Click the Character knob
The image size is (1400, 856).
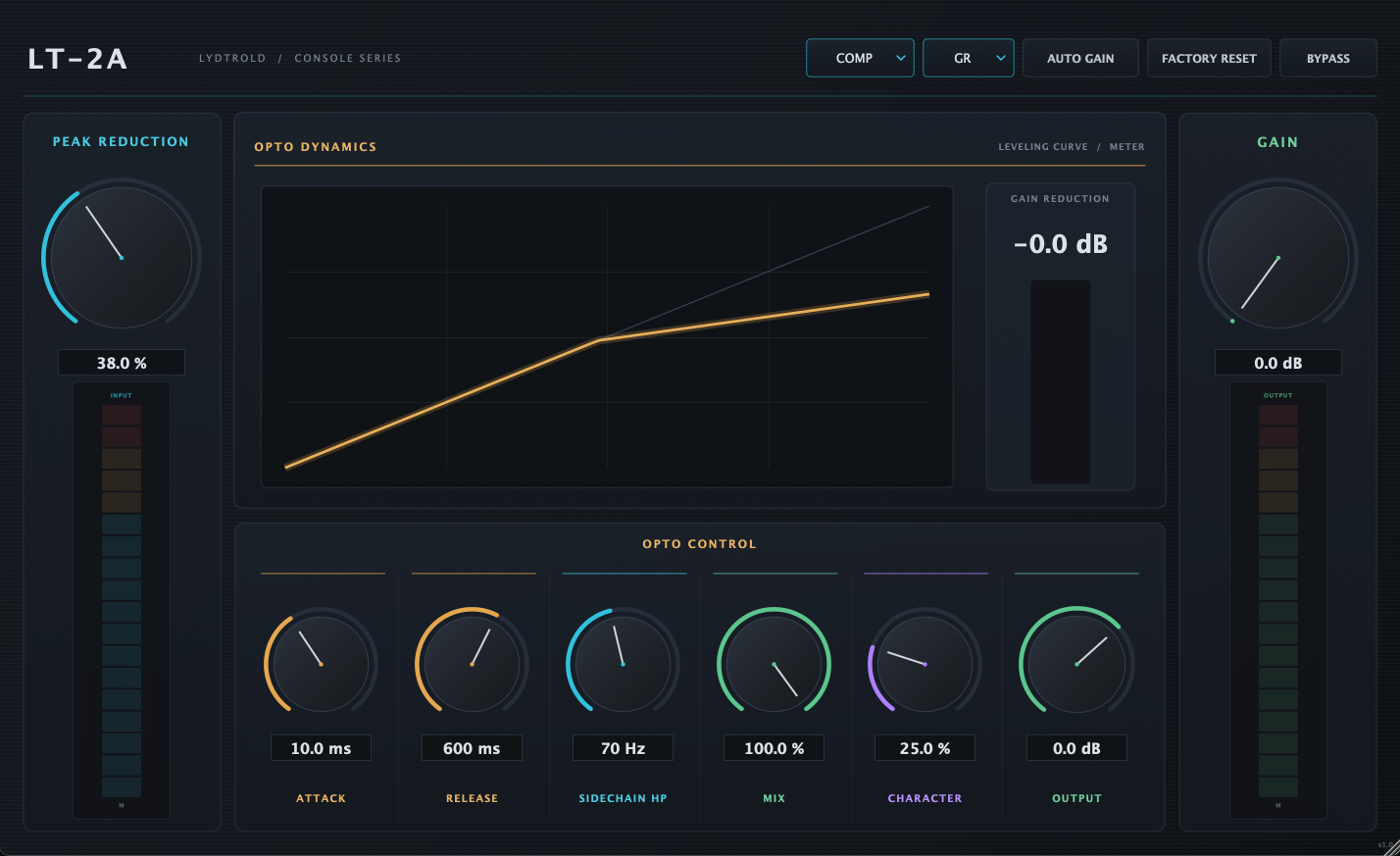coord(925,664)
